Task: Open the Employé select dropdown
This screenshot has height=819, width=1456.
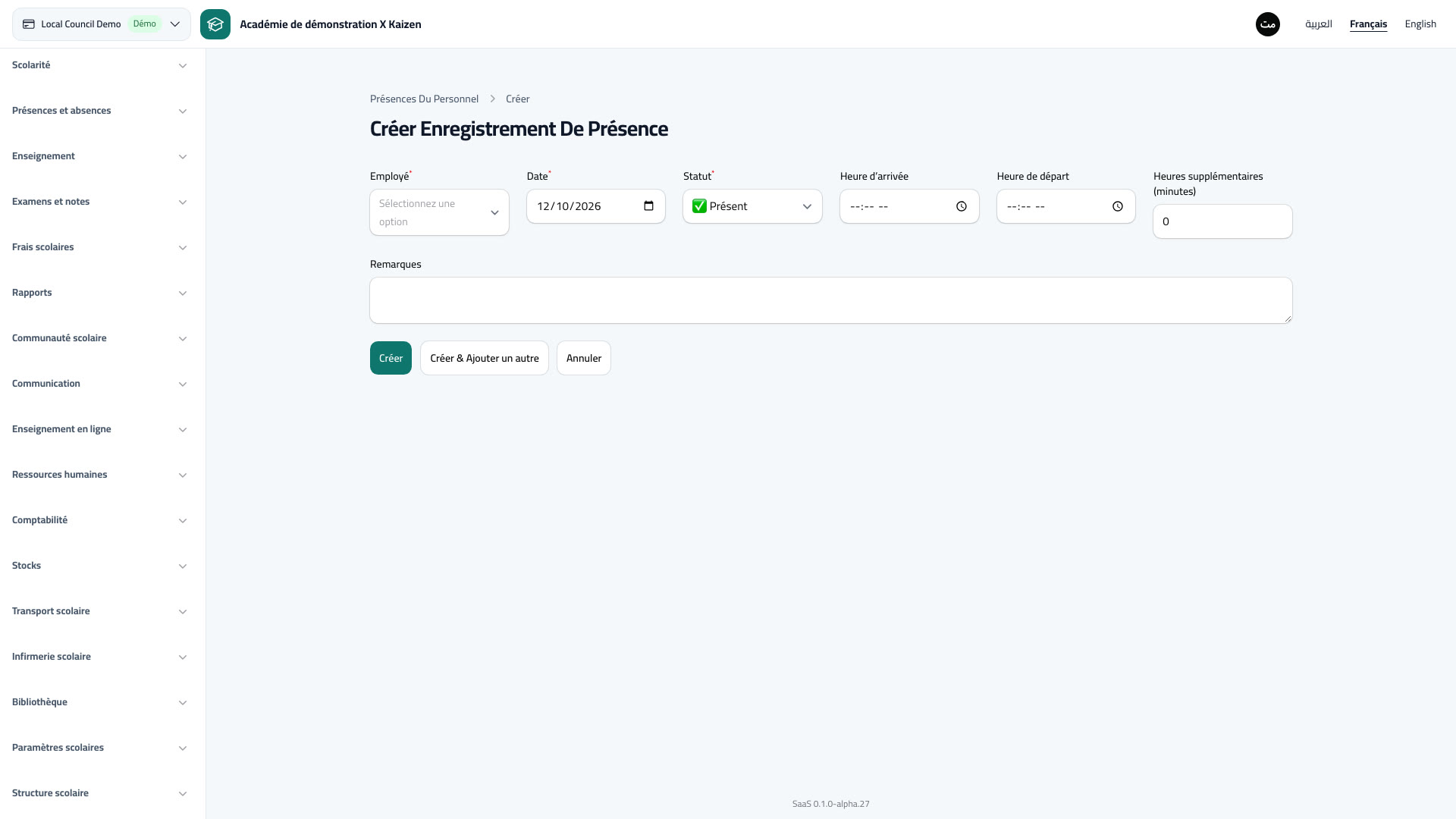Action: coord(439,212)
